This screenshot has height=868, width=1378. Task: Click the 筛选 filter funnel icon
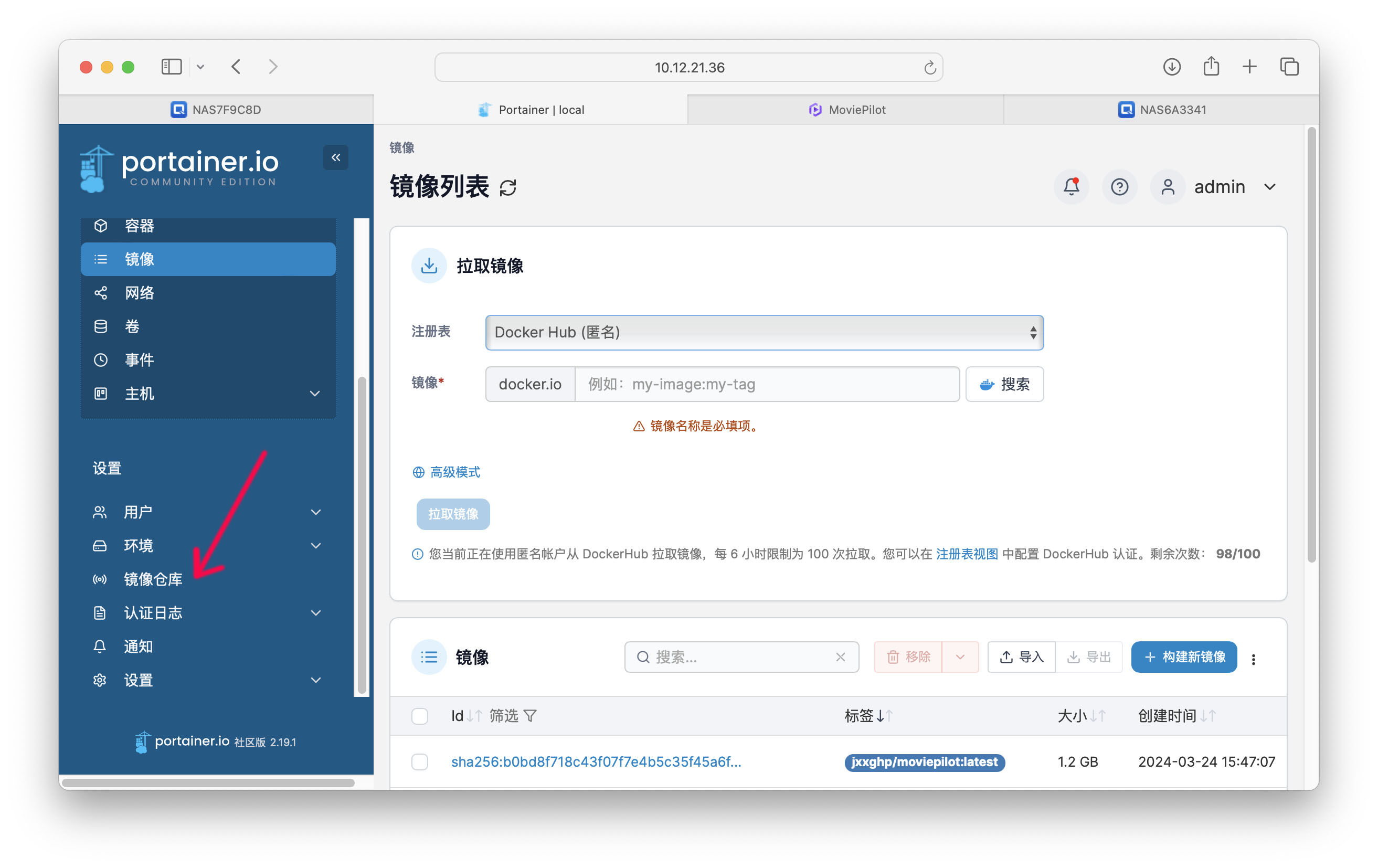[530, 716]
